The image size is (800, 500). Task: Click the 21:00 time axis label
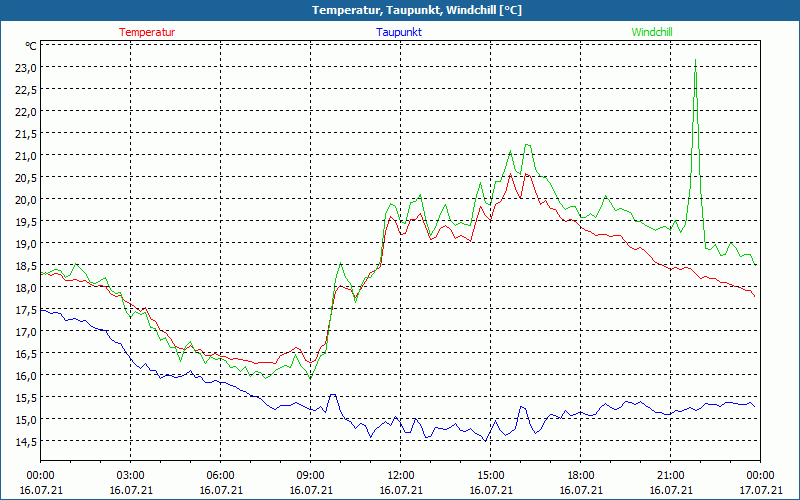point(670,475)
